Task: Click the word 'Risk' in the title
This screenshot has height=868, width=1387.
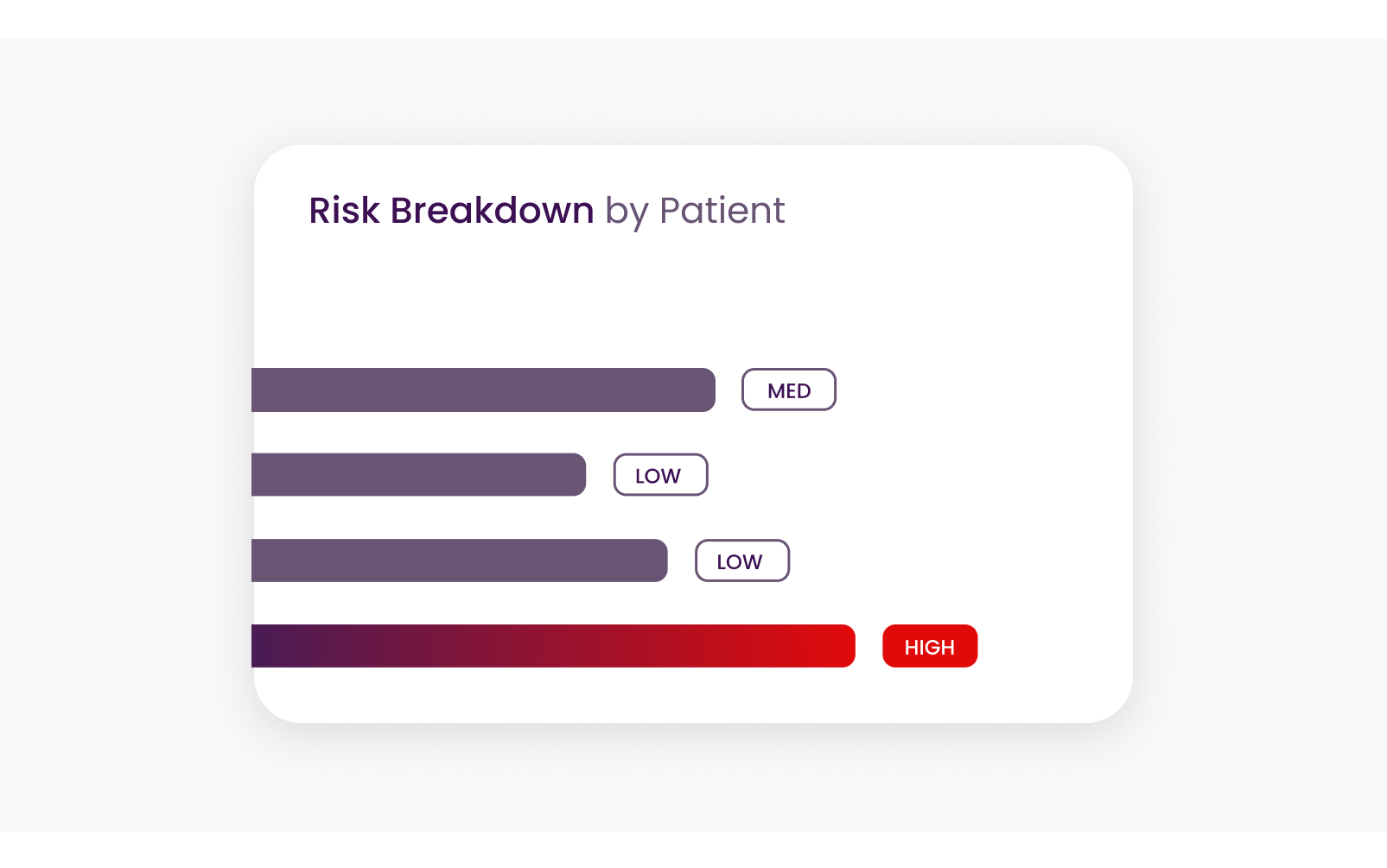Action: point(344,211)
